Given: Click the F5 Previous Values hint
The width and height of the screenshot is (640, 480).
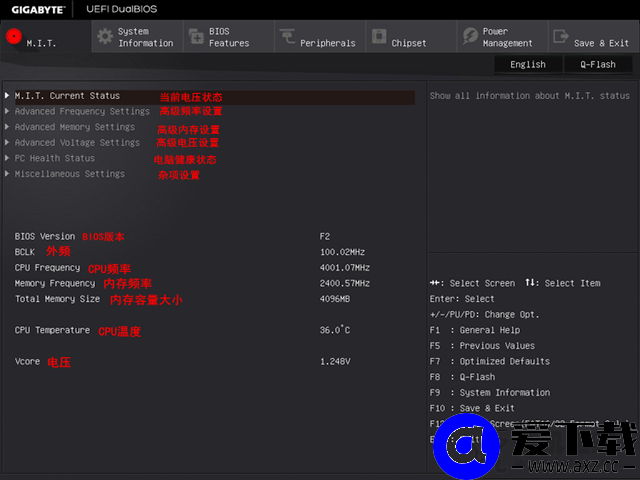Looking at the screenshot, I should tap(482, 346).
